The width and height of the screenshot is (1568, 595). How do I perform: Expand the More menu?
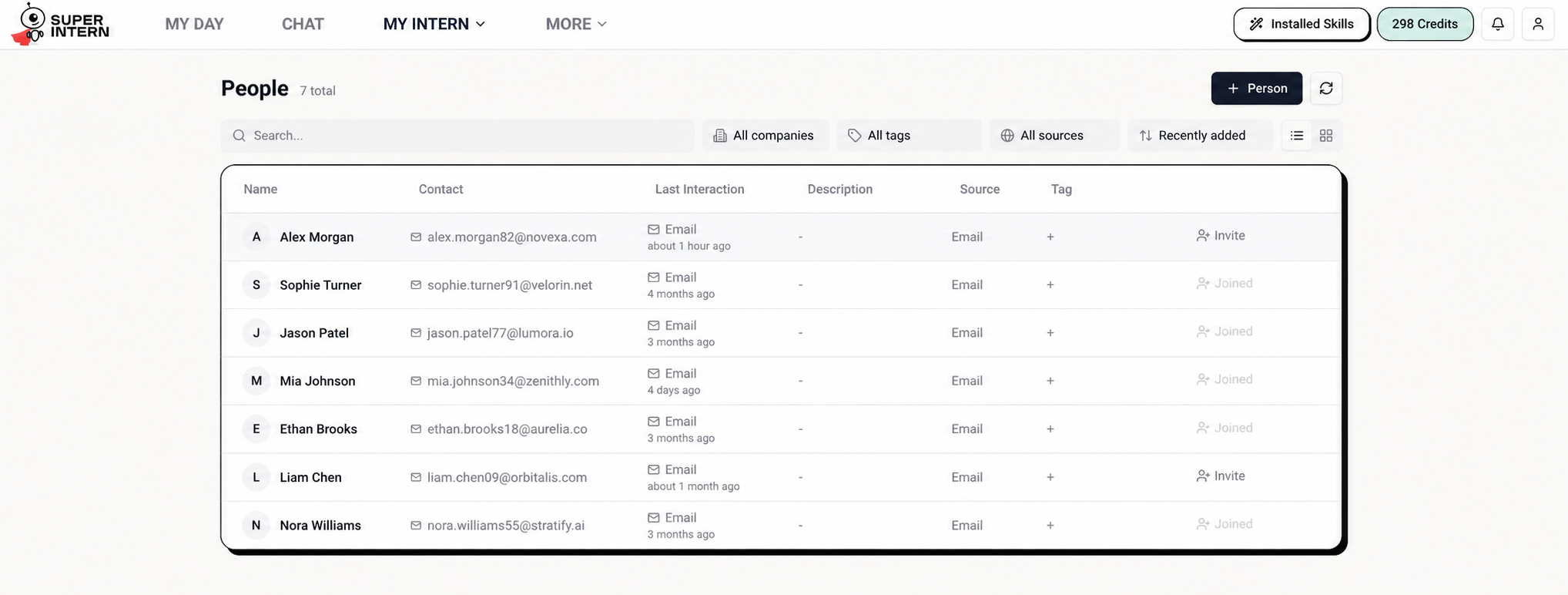point(576,24)
